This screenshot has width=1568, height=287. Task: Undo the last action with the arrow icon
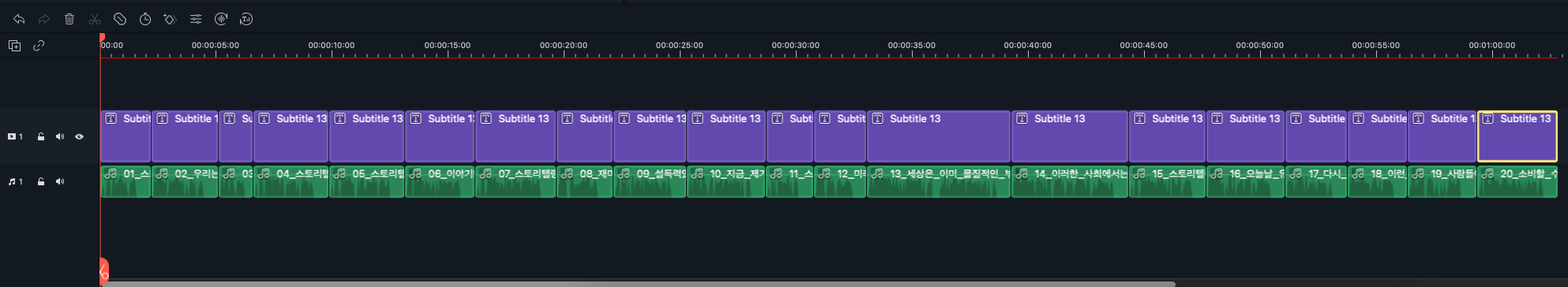pyautogui.click(x=19, y=19)
